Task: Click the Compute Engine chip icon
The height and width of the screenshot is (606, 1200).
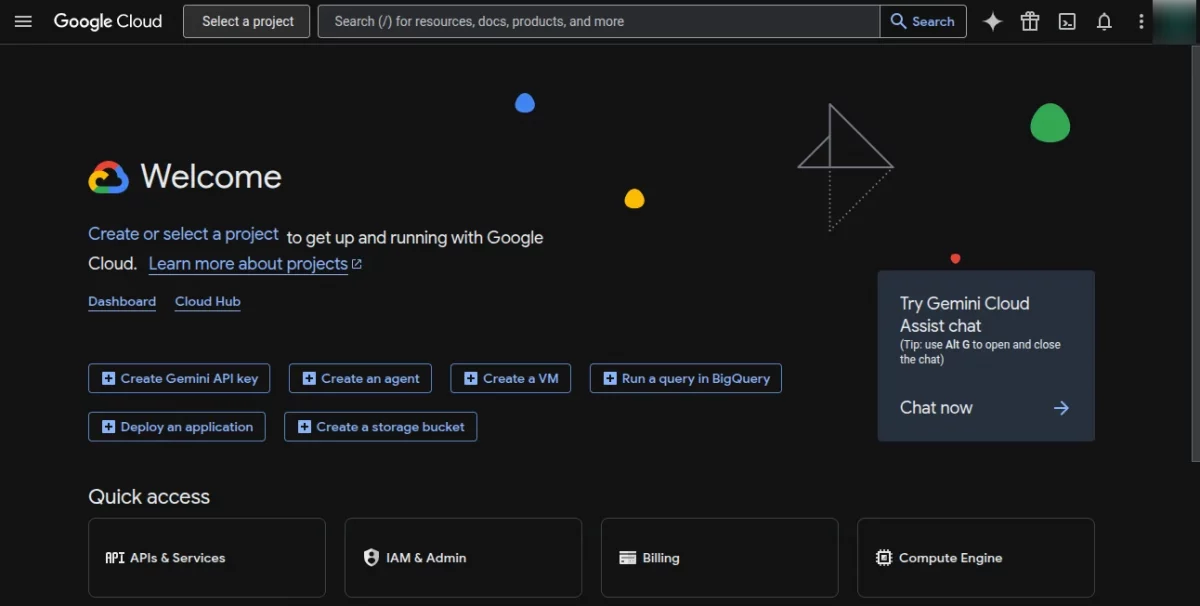Action: (884, 558)
